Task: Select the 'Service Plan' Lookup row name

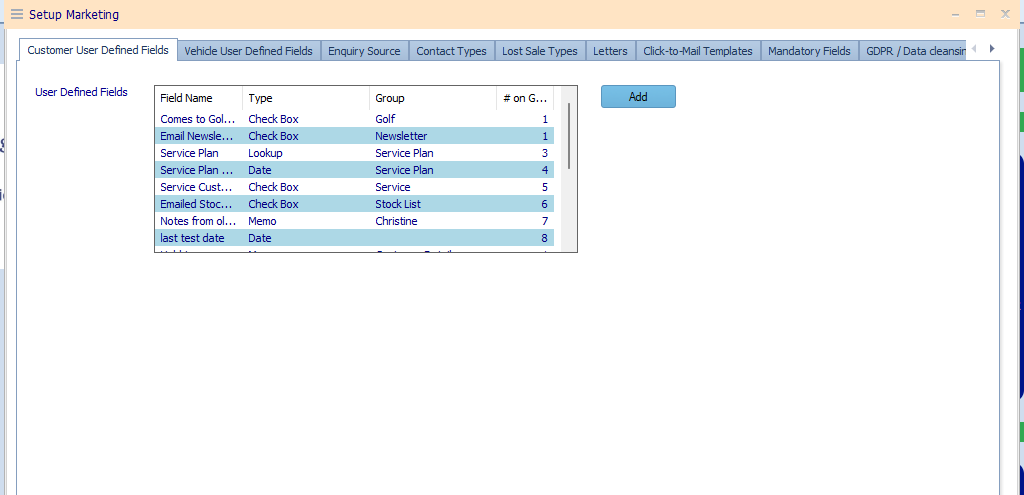Action: pos(189,153)
